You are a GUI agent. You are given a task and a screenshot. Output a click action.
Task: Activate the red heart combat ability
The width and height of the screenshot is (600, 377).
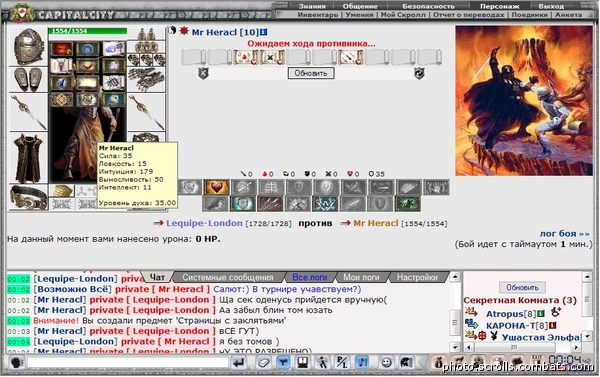click(x=216, y=187)
